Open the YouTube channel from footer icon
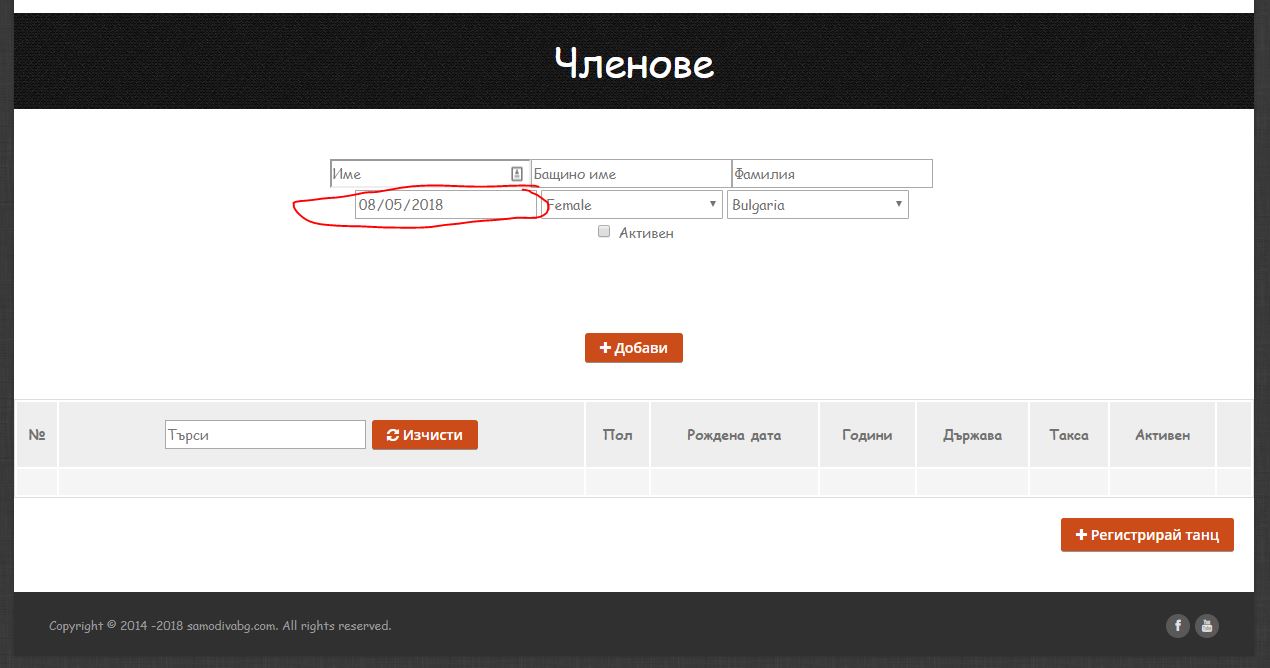 pyautogui.click(x=1207, y=626)
